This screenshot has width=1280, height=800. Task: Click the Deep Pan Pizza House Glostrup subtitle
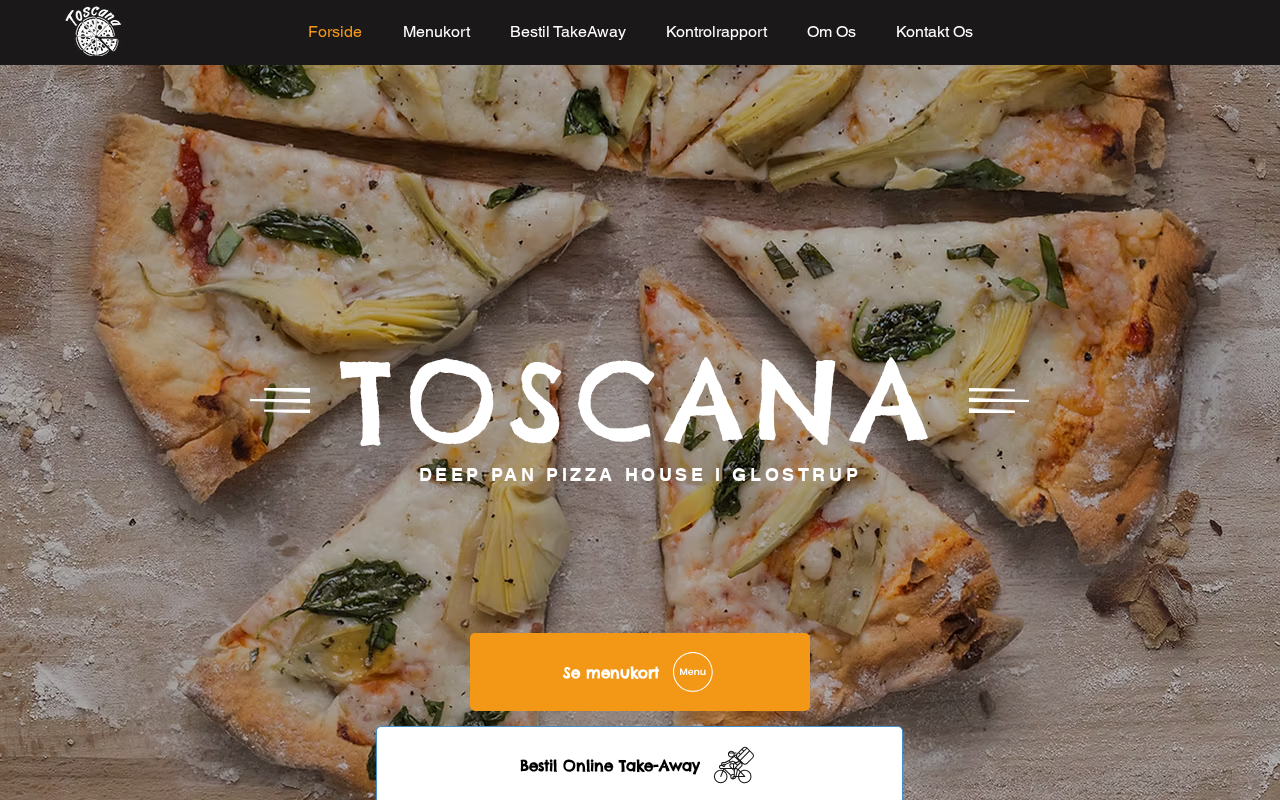pos(640,475)
